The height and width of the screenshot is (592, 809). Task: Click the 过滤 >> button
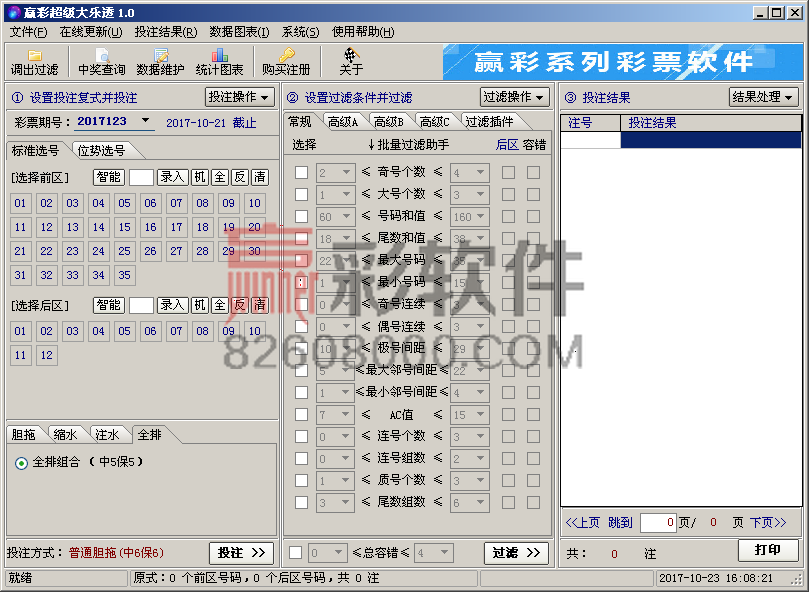pos(515,552)
